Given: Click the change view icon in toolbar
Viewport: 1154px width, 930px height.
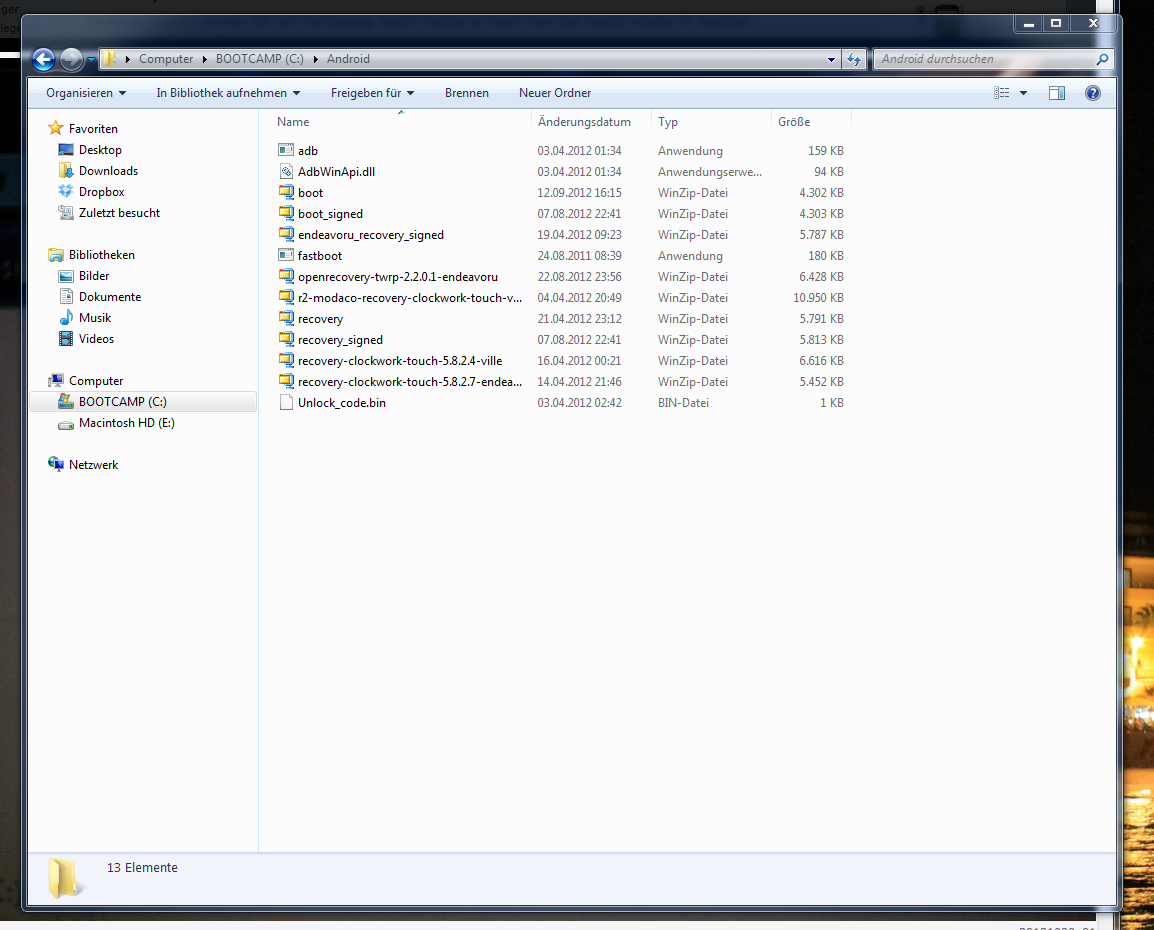Looking at the screenshot, I should click(x=1002, y=93).
